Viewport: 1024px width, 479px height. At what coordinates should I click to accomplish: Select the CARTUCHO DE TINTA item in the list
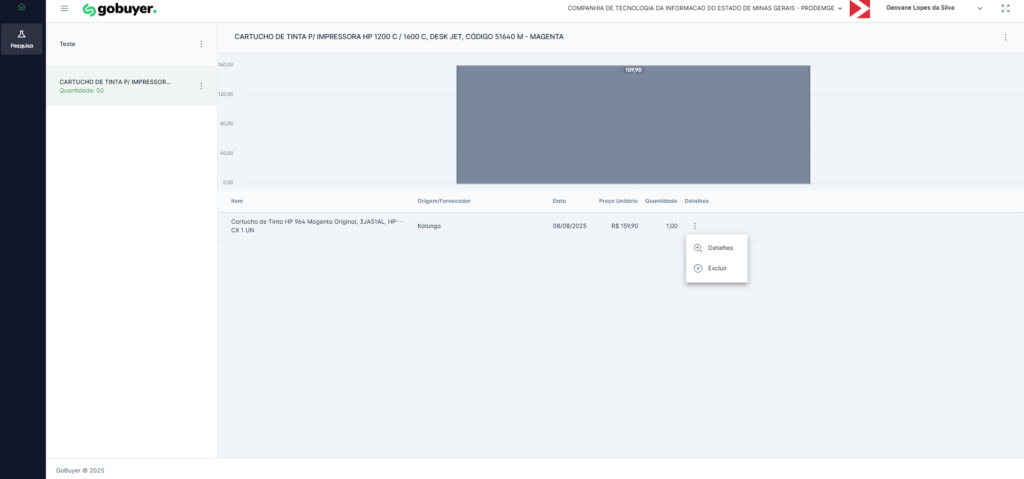(x=115, y=82)
